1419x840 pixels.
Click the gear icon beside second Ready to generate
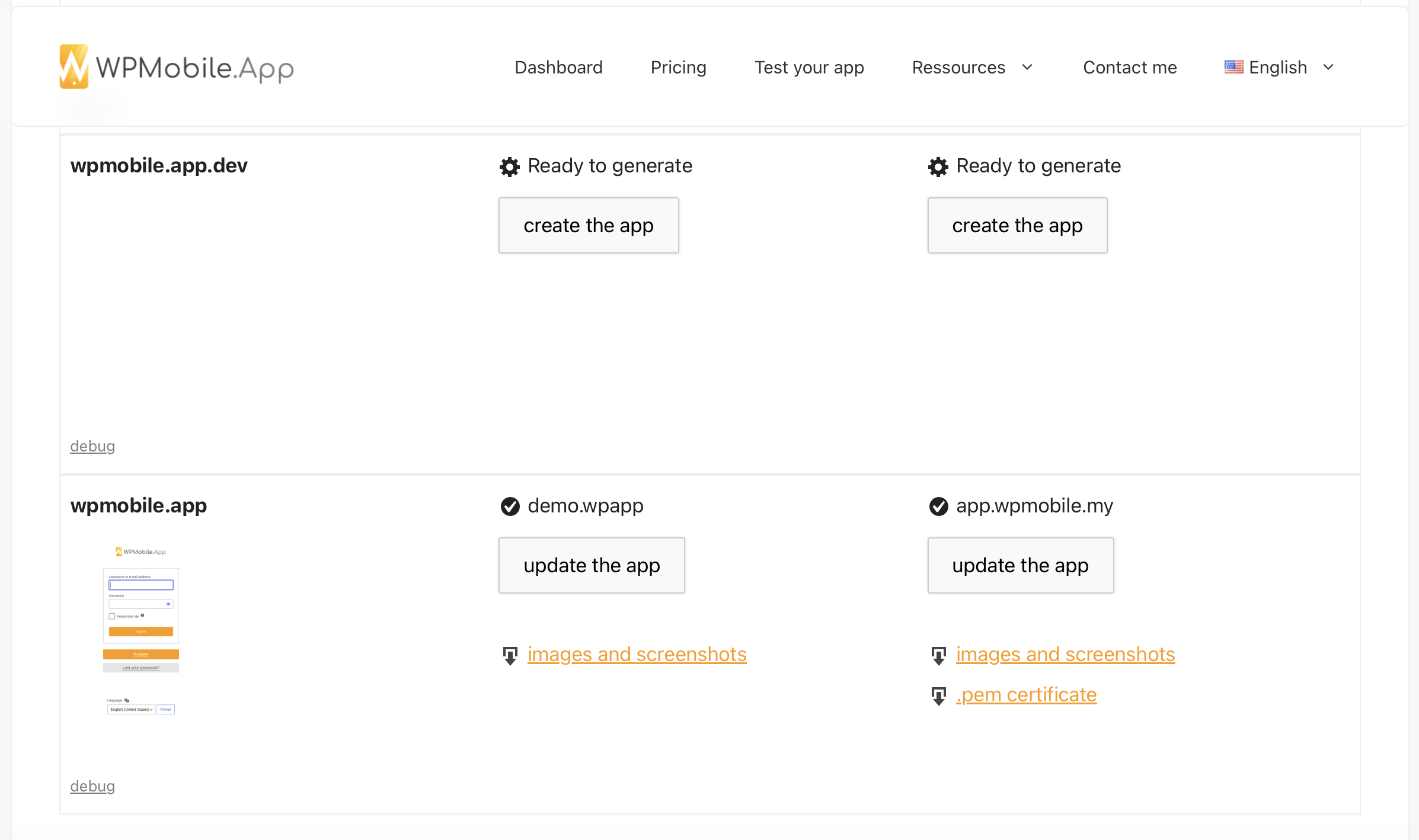[938, 166]
